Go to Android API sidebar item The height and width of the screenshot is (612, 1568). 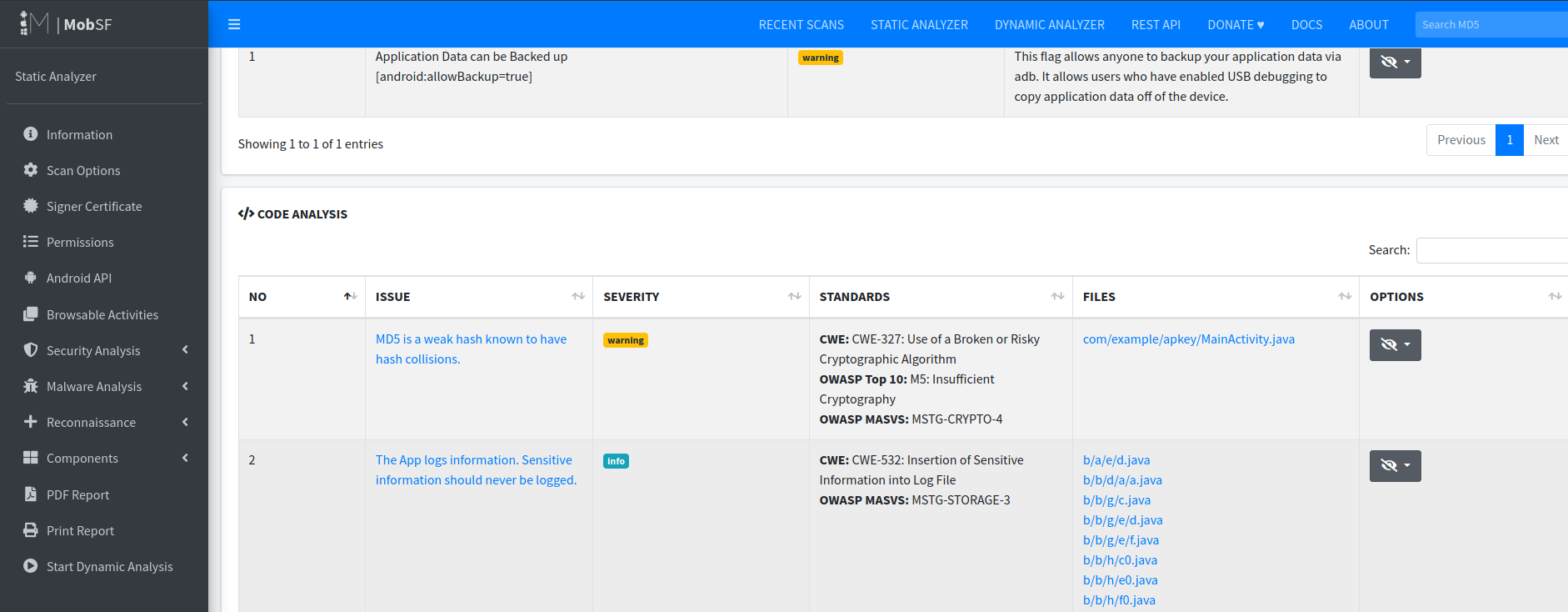point(78,278)
